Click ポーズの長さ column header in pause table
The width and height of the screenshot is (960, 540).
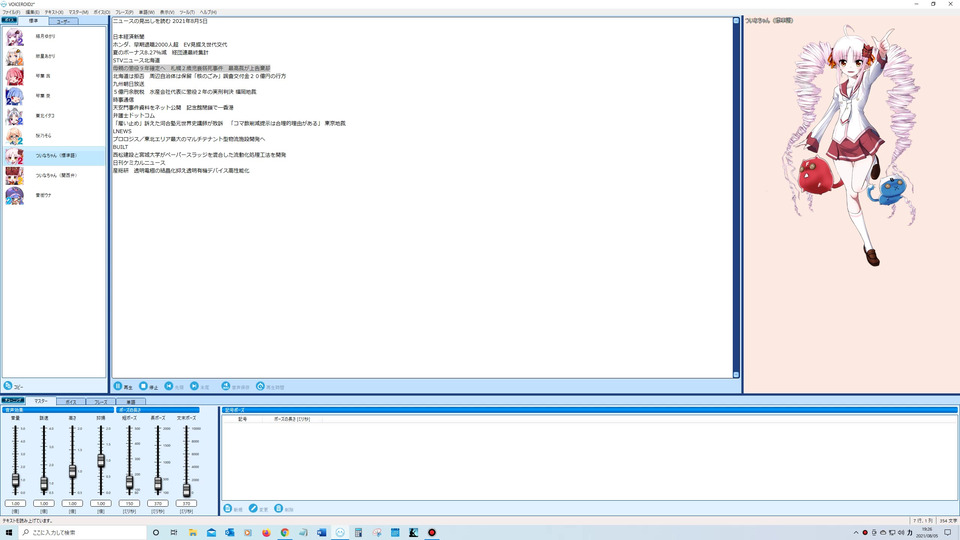[292, 419]
